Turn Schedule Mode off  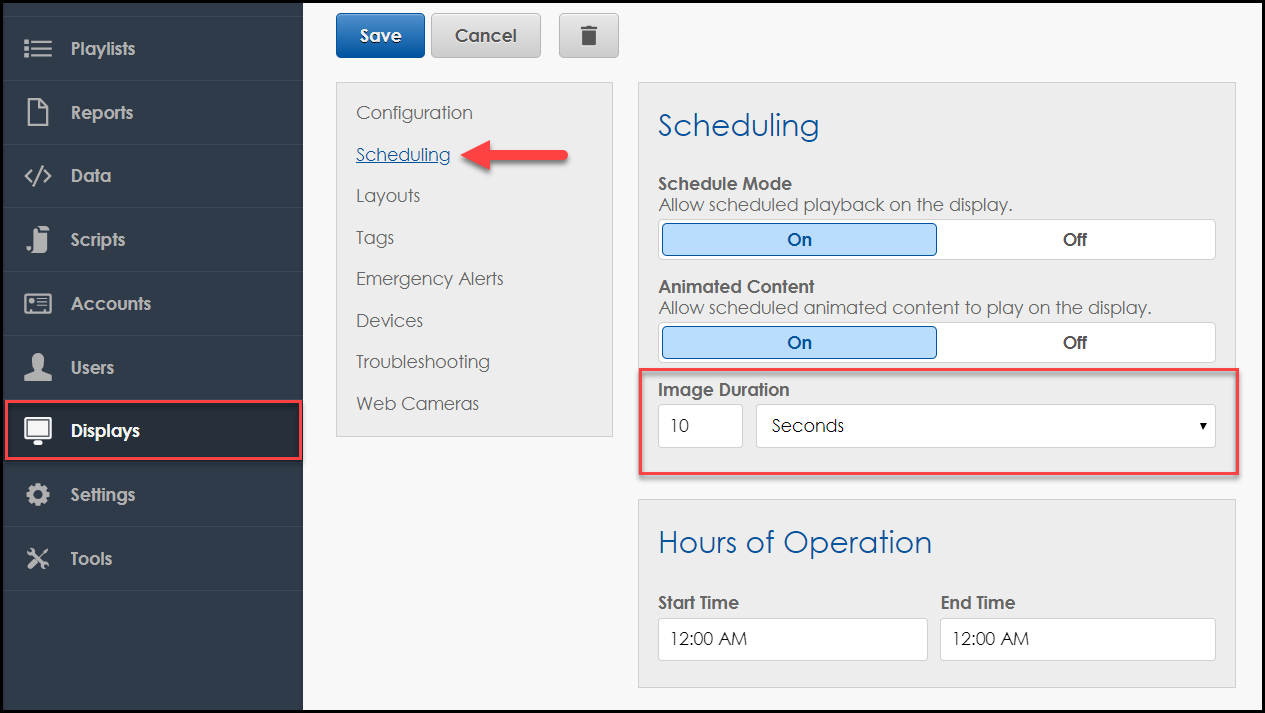tap(1075, 240)
